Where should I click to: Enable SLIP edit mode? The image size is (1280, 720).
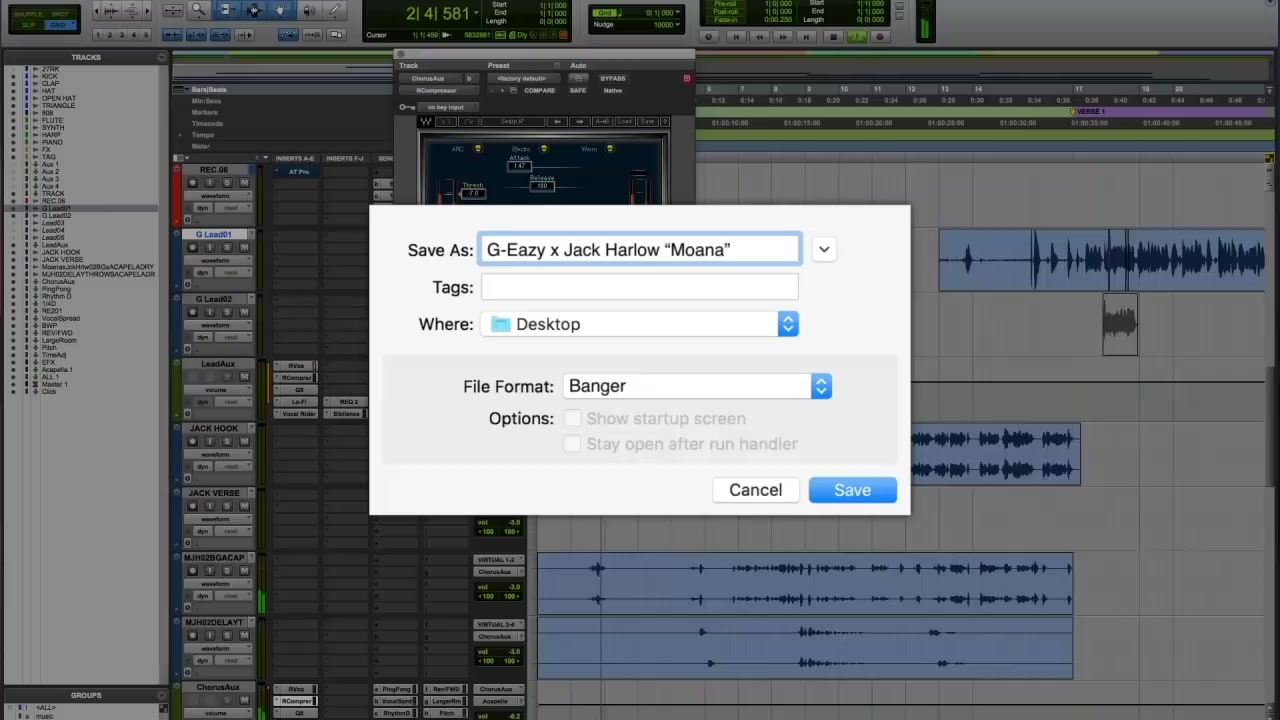28,24
